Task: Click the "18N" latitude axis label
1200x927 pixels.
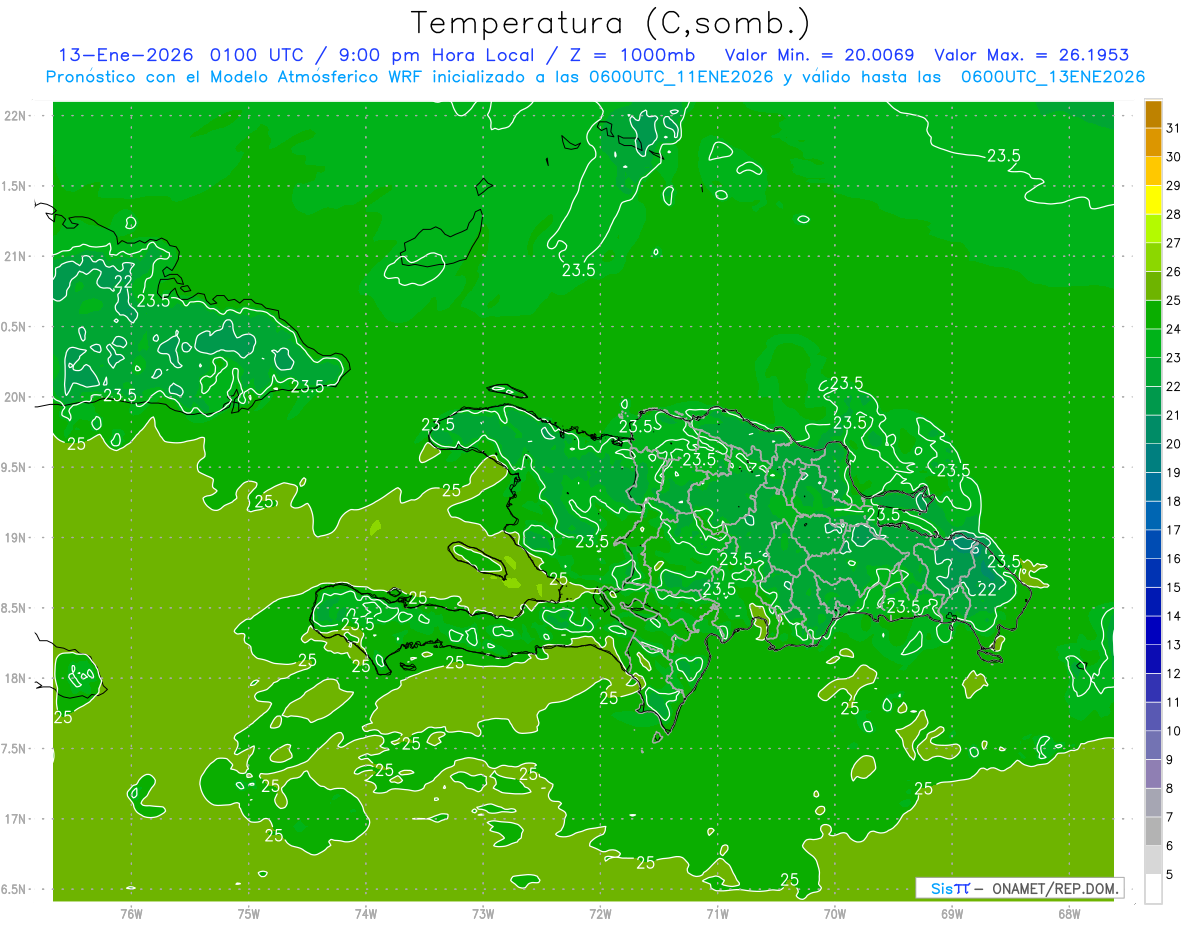Action: 14,678
